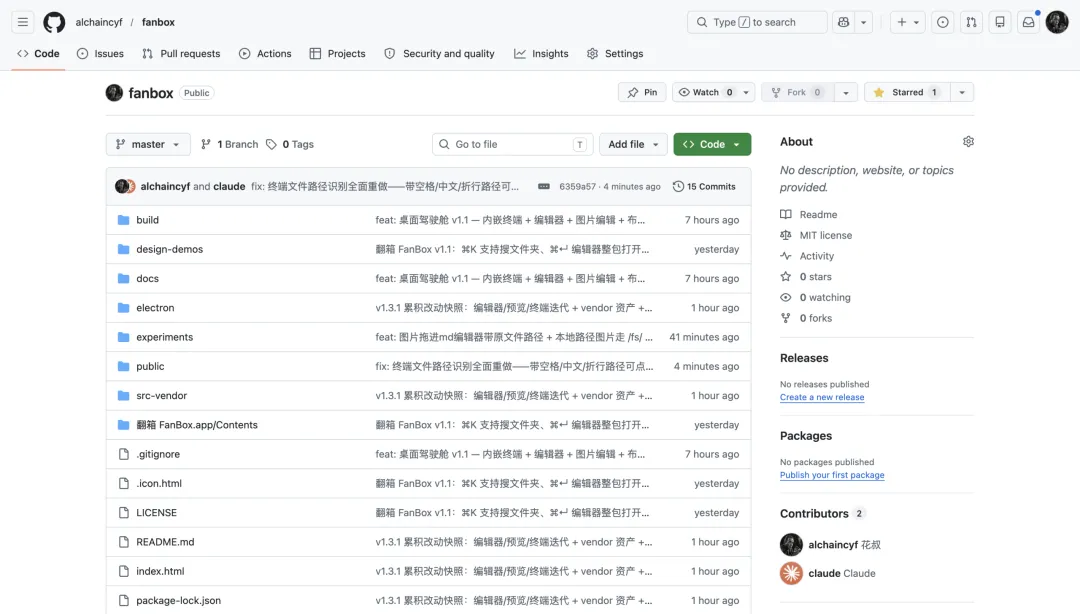Screen dimensions: 1080x614
Task: Open the build folder
Action: (147, 220)
